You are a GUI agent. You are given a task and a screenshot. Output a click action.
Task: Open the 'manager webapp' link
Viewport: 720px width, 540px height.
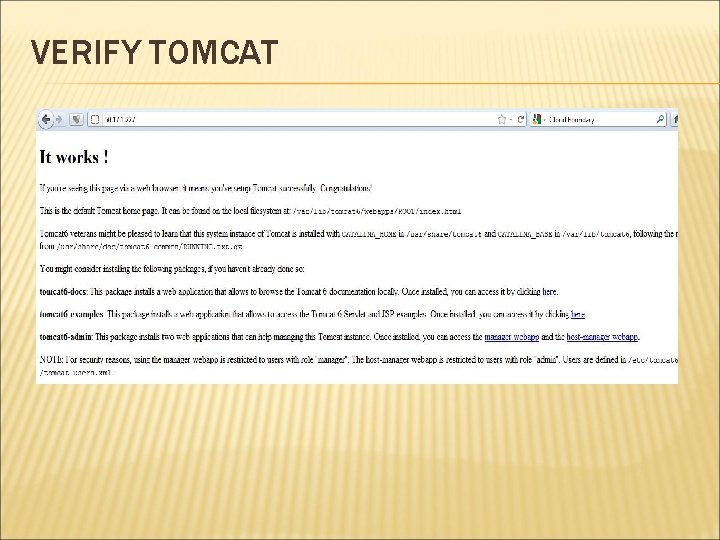pos(512,337)
